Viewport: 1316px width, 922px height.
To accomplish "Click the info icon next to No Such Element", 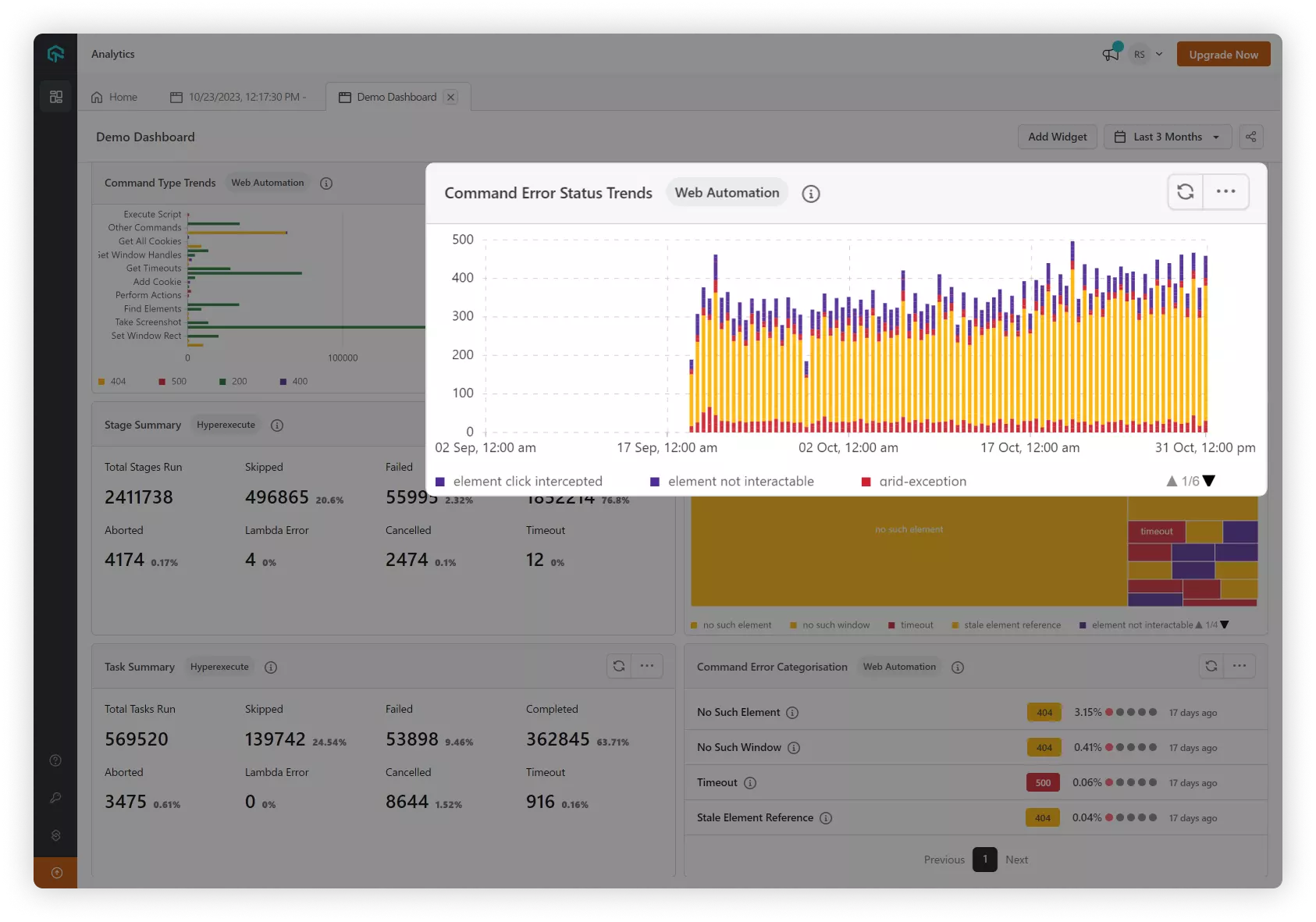I will (792, 713).
